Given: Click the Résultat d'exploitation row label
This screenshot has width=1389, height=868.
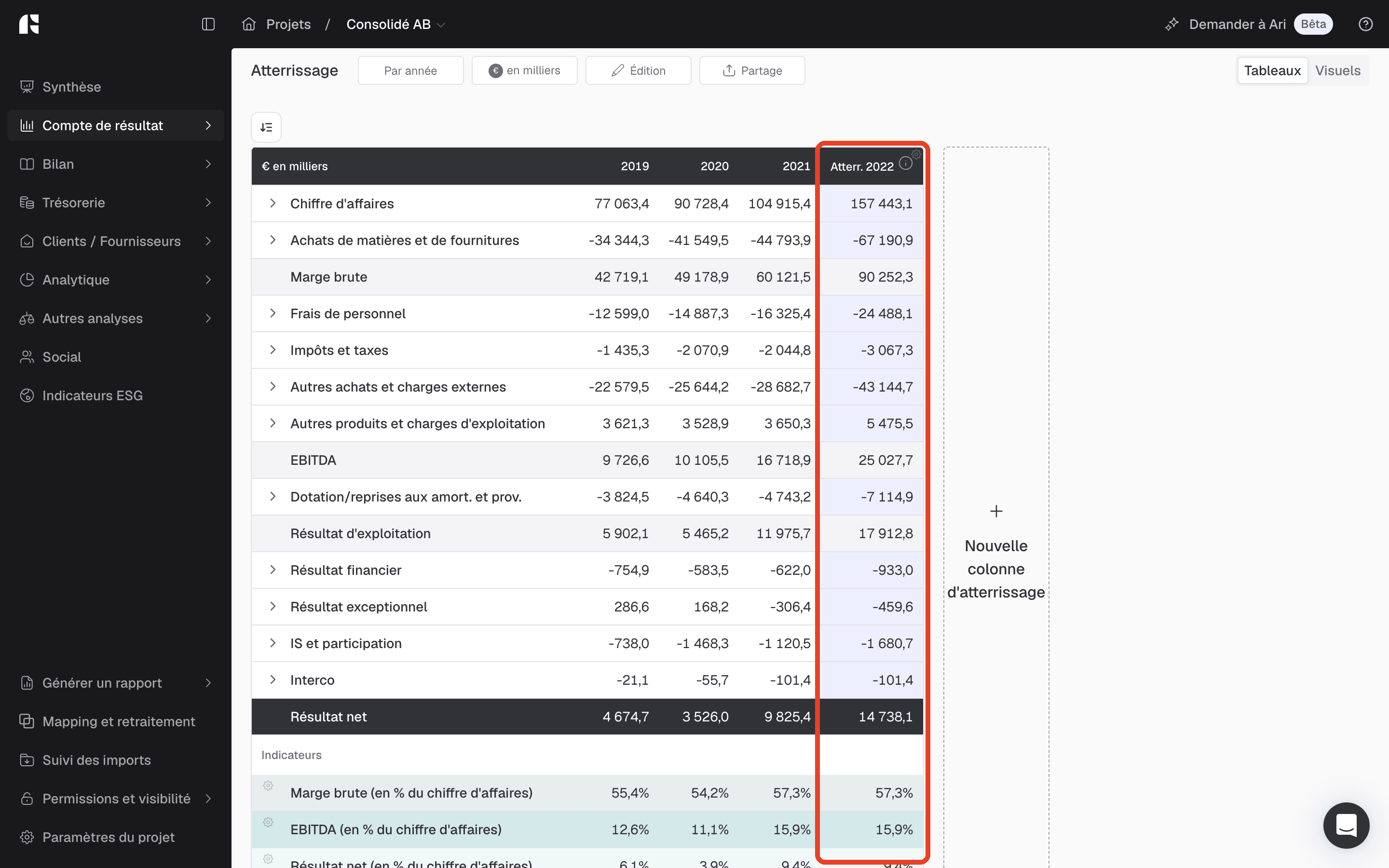Looking at the screenshot, I should pyautogui.click(x=360, y=533).
